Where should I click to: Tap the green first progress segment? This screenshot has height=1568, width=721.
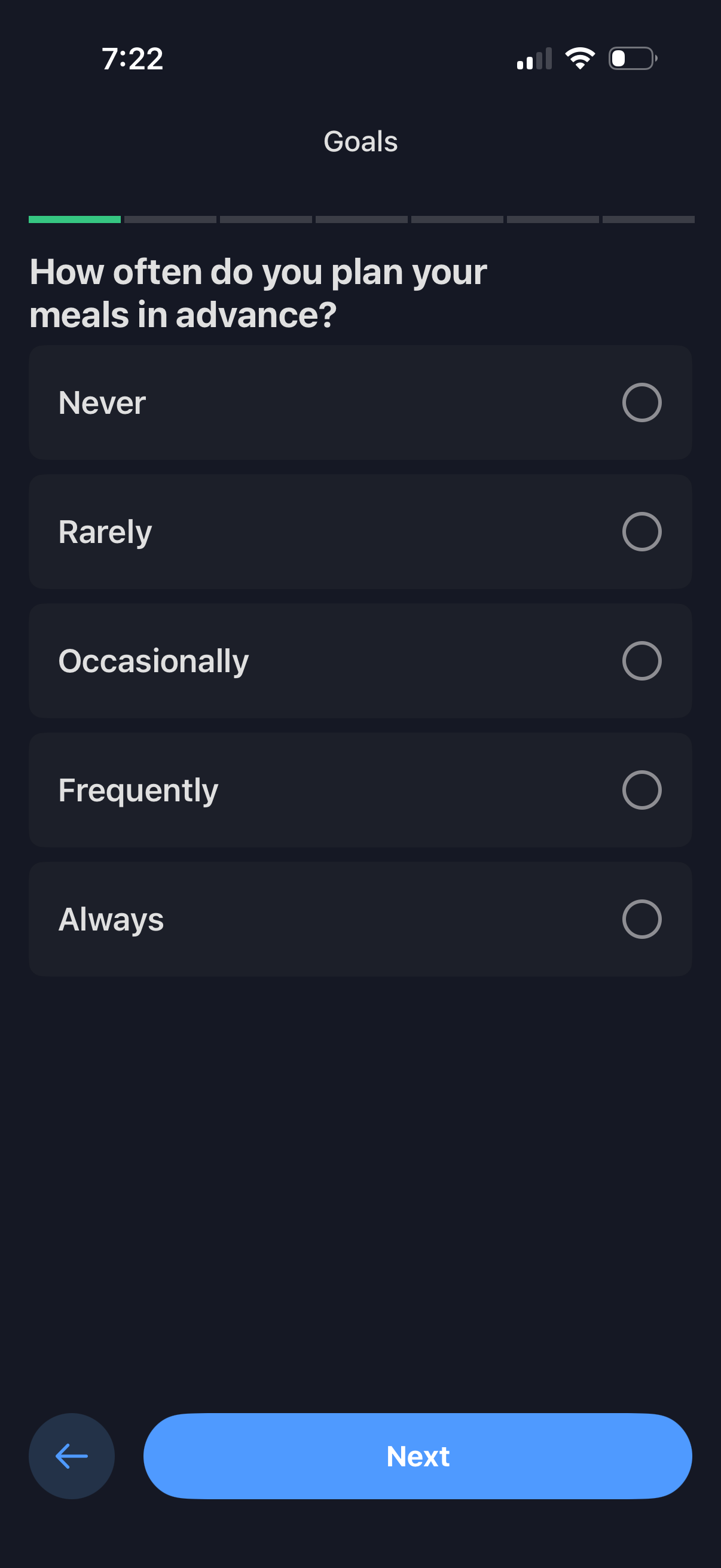pyautogui.click(x=74, y=219)
